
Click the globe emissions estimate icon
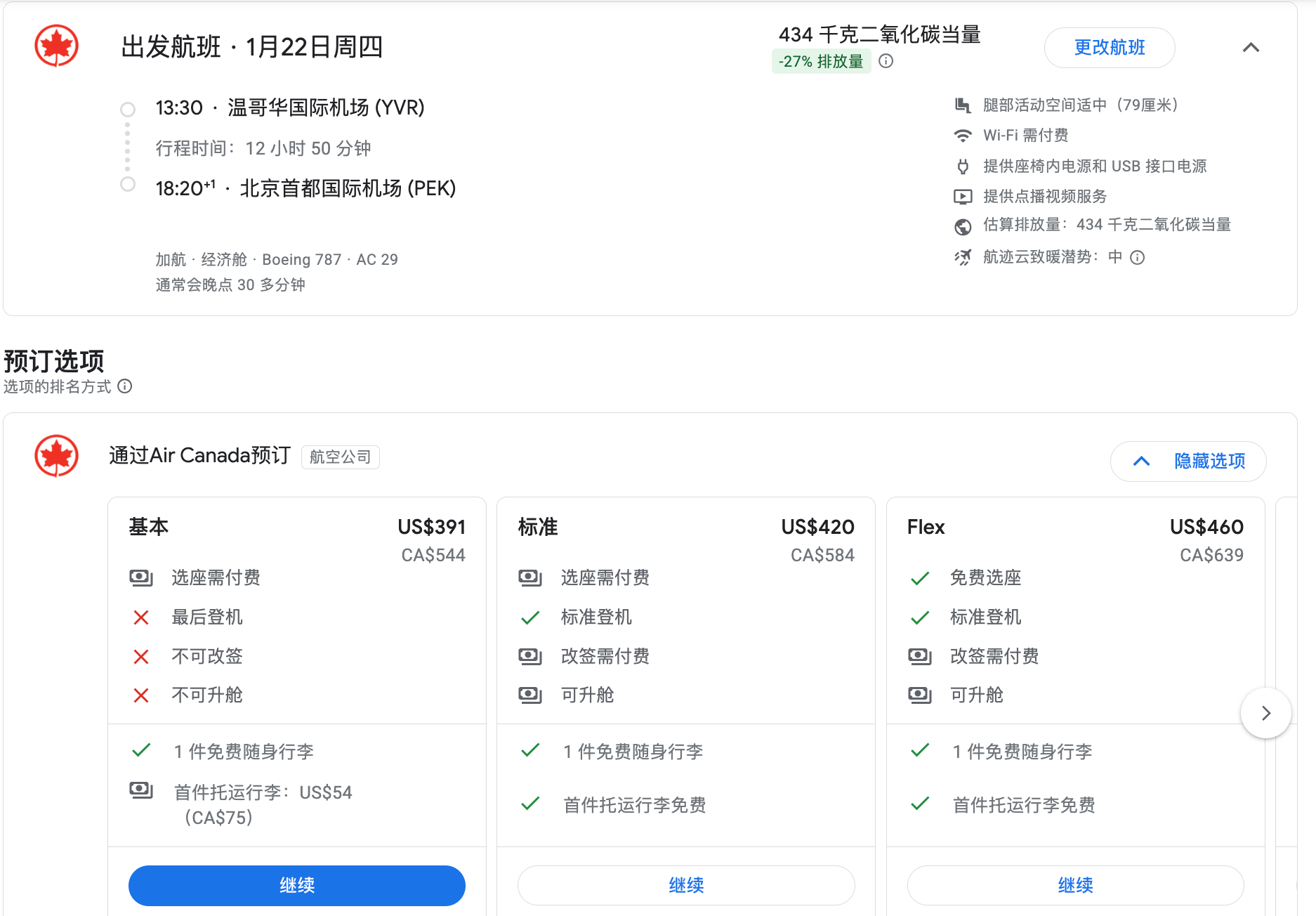tap(963, 226)
